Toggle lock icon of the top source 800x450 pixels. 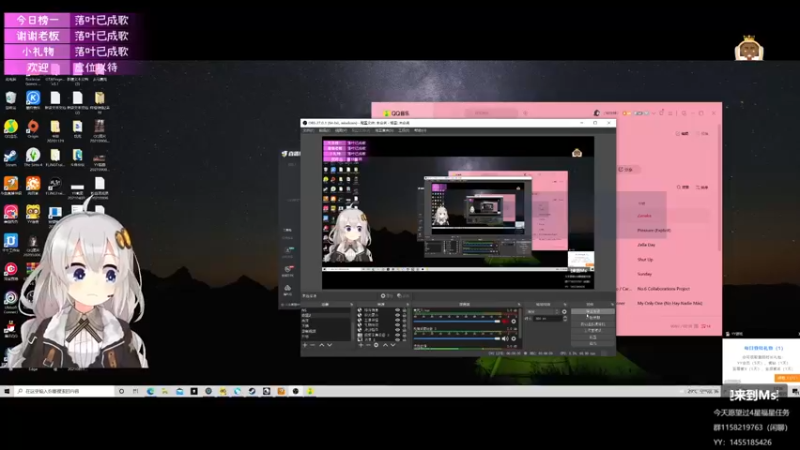(405, 310)
